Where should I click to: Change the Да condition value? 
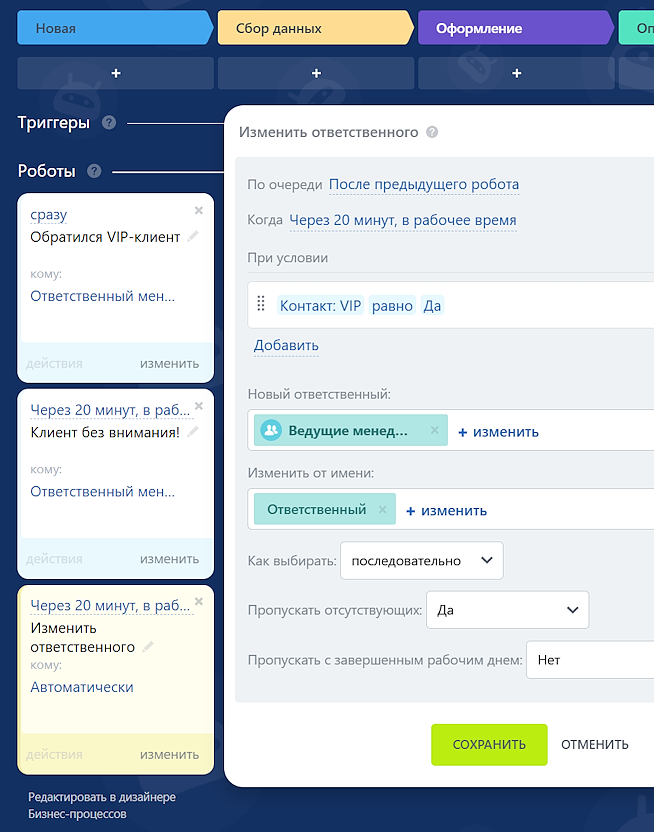click(432, 306)
